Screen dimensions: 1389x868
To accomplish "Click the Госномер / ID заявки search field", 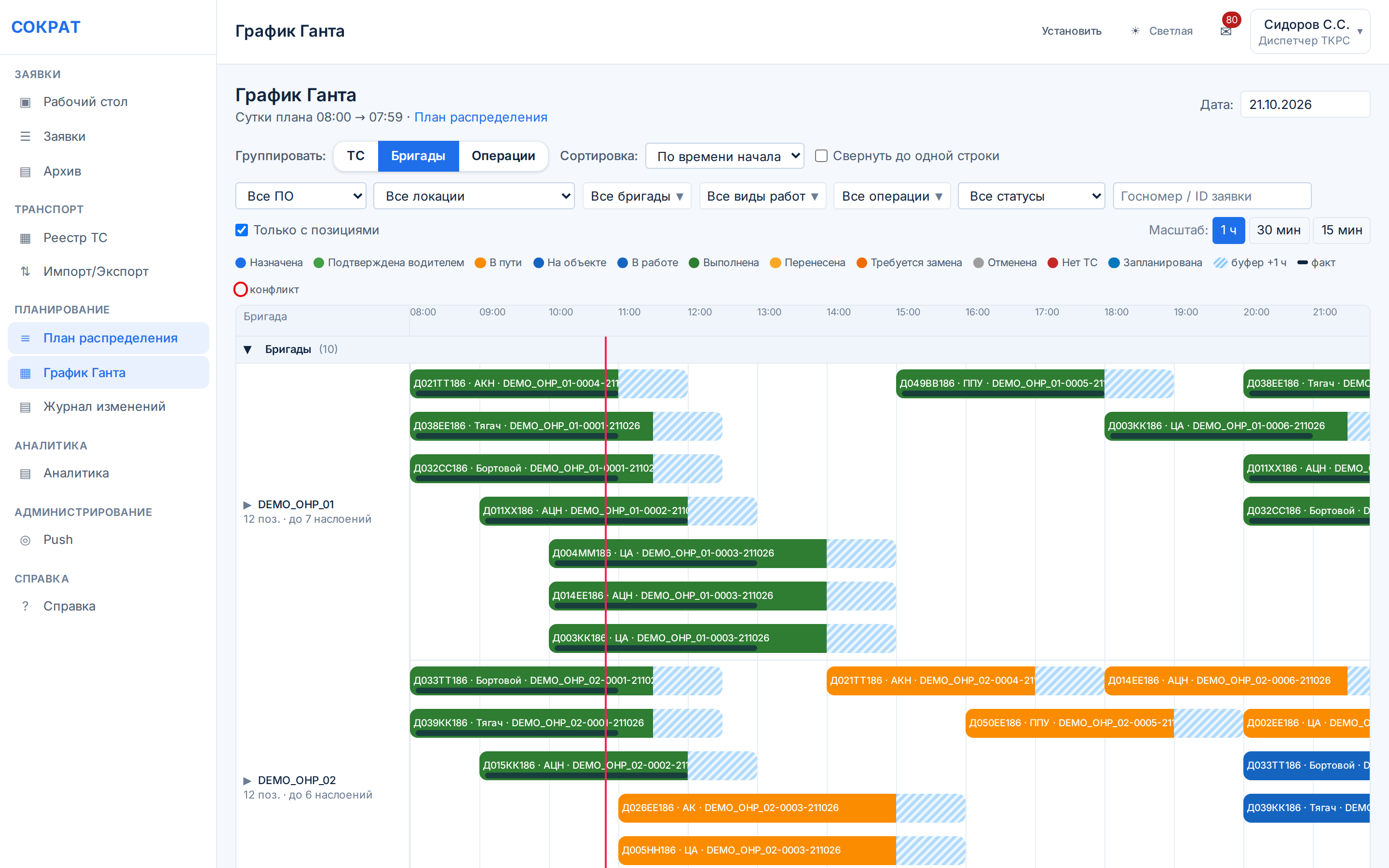I will (x=1212, y=196).
